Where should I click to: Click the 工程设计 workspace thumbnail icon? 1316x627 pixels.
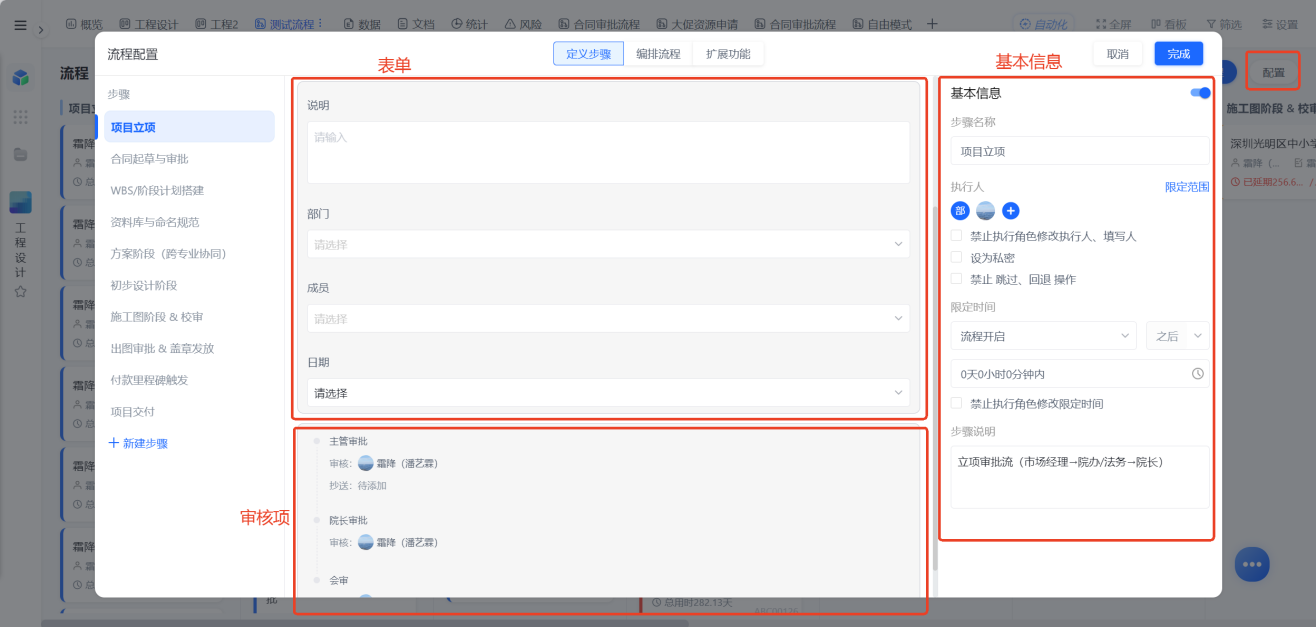(21, 202)
